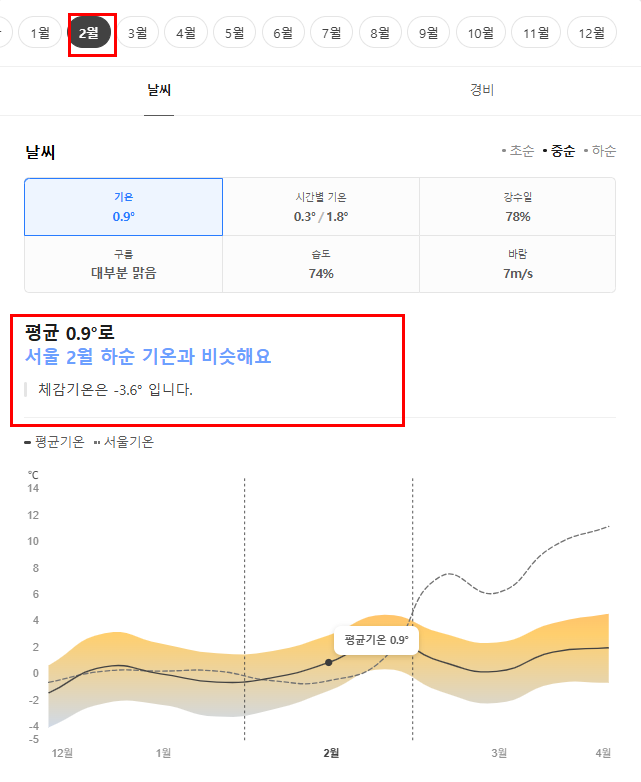641x782 pixels.
Task: Select the 5월 month chip
Action: pyautogui.click(x=234, y=33)
